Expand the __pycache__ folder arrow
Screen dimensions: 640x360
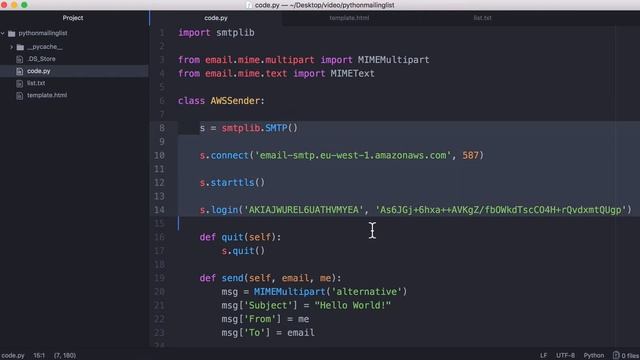11,47
